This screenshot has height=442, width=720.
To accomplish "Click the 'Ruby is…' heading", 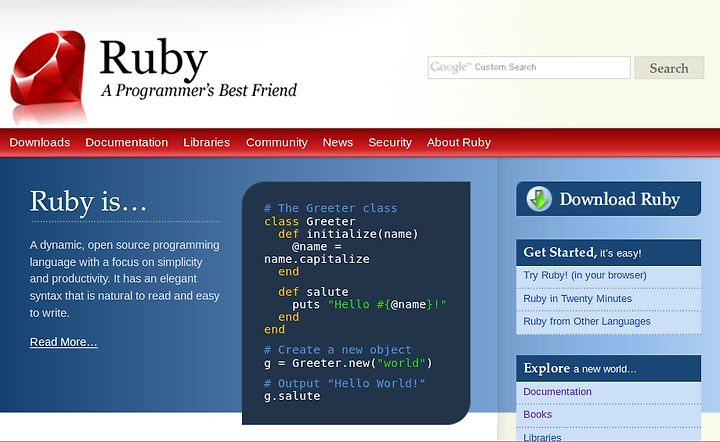I will (x=88, y=202).
